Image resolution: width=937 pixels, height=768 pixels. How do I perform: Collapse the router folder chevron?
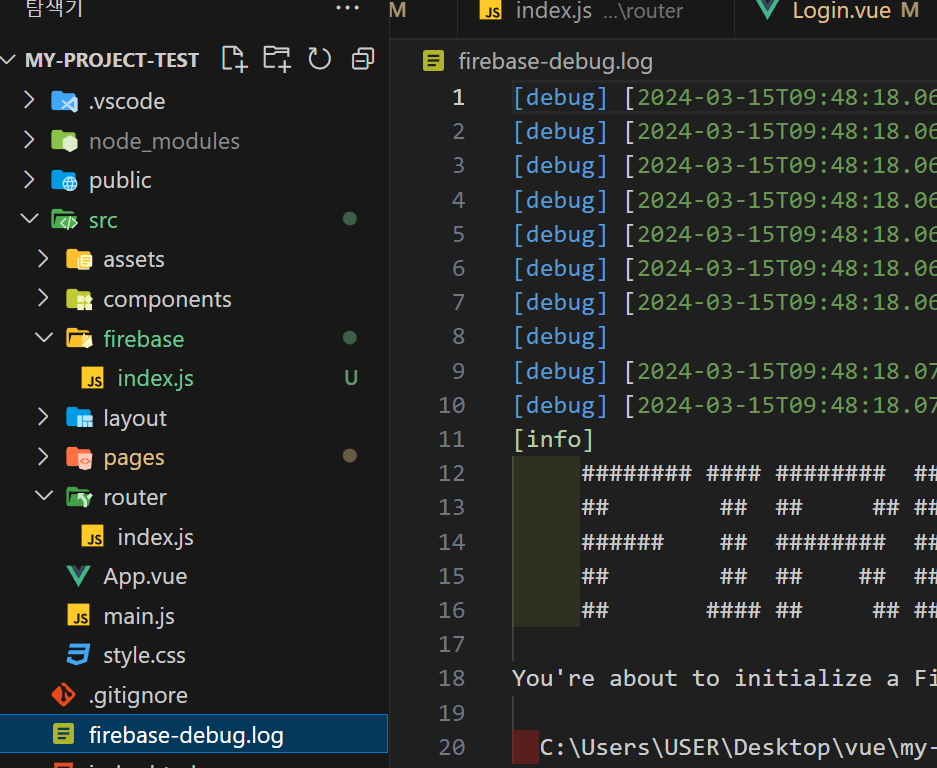44,496
